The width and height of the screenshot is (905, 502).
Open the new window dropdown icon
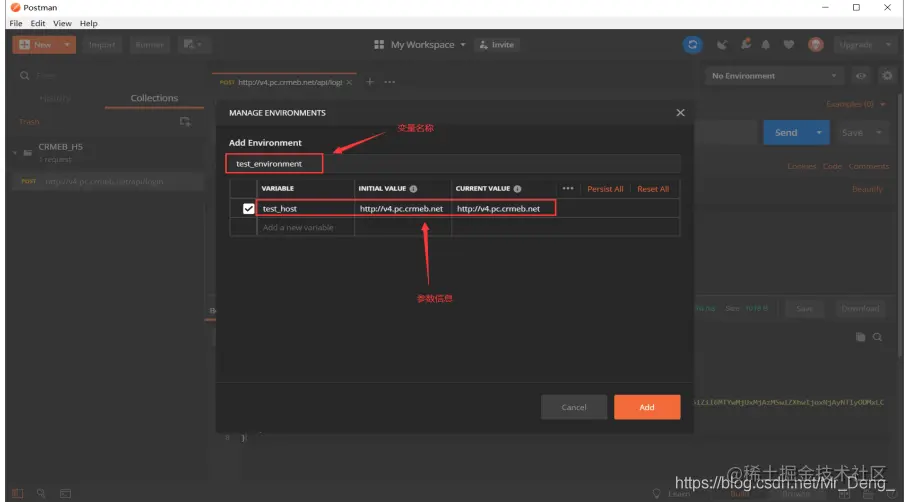(x=192, y=44)
